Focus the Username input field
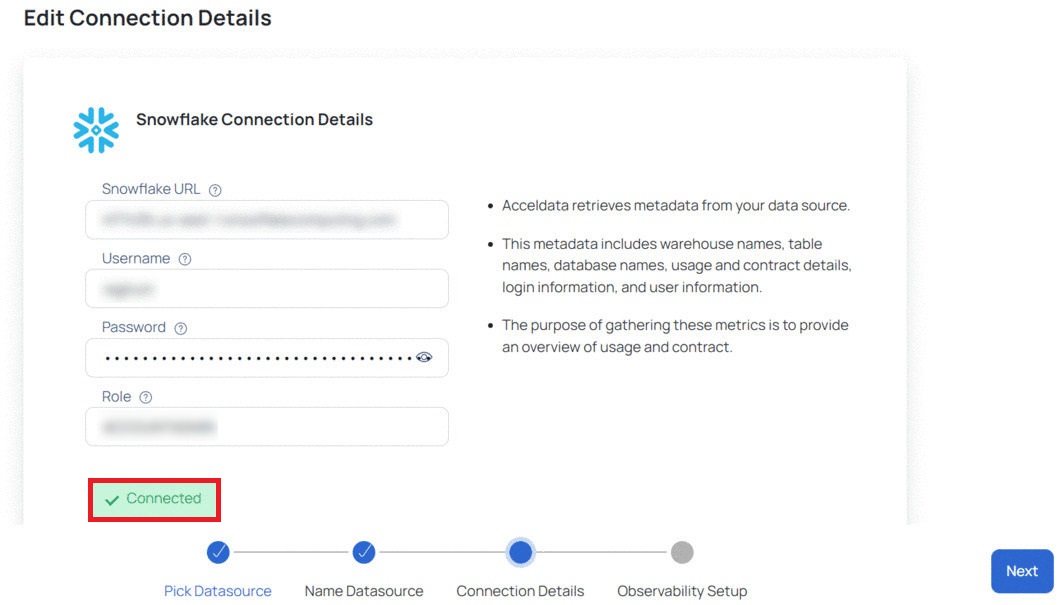 [267, 289]
